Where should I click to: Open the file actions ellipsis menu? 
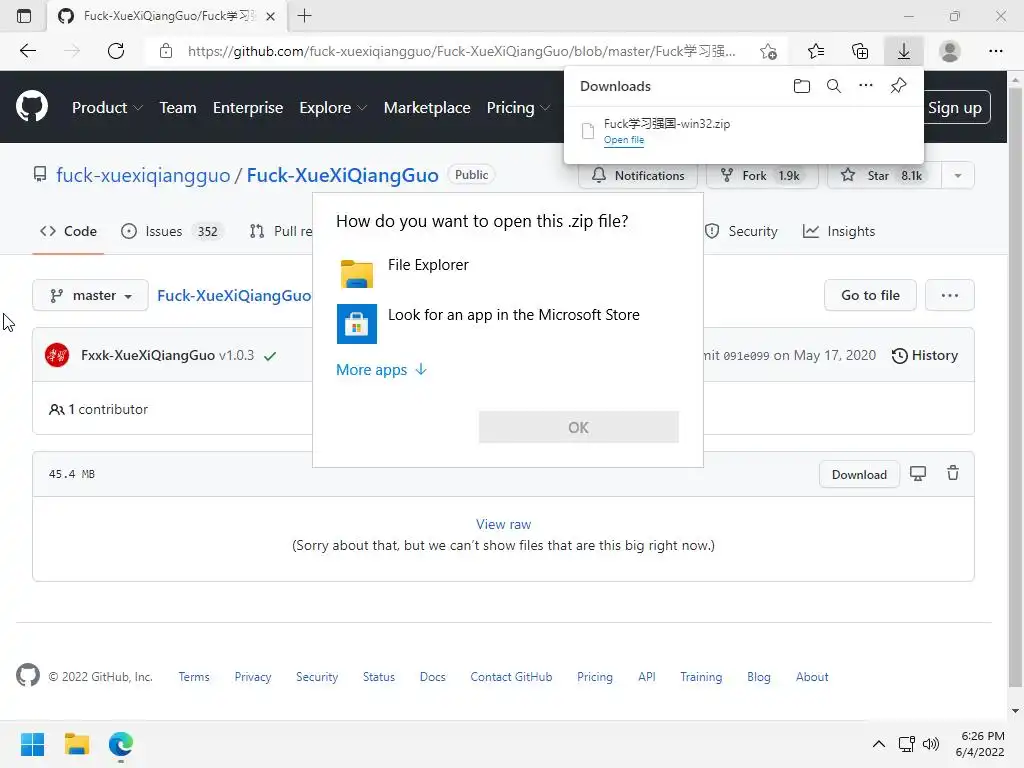[x=950, y=295]
